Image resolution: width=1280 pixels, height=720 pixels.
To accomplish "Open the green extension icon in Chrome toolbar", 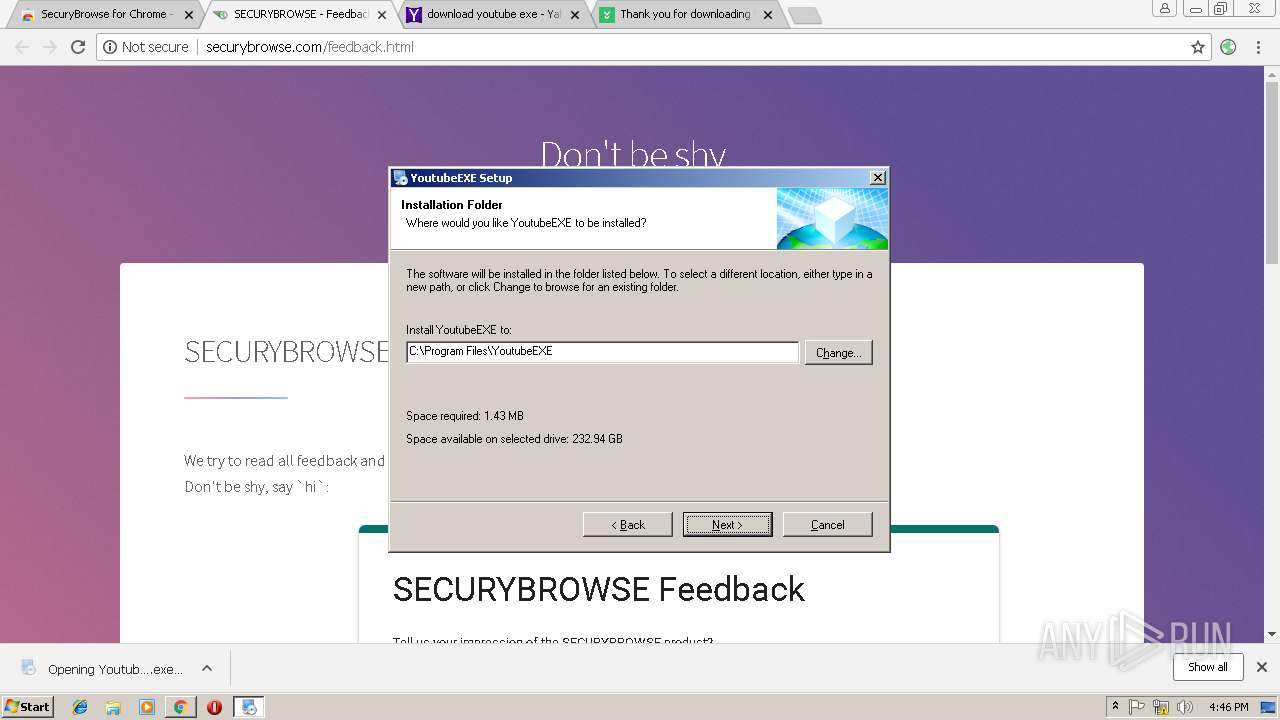I will click(x=1228, y=47).
